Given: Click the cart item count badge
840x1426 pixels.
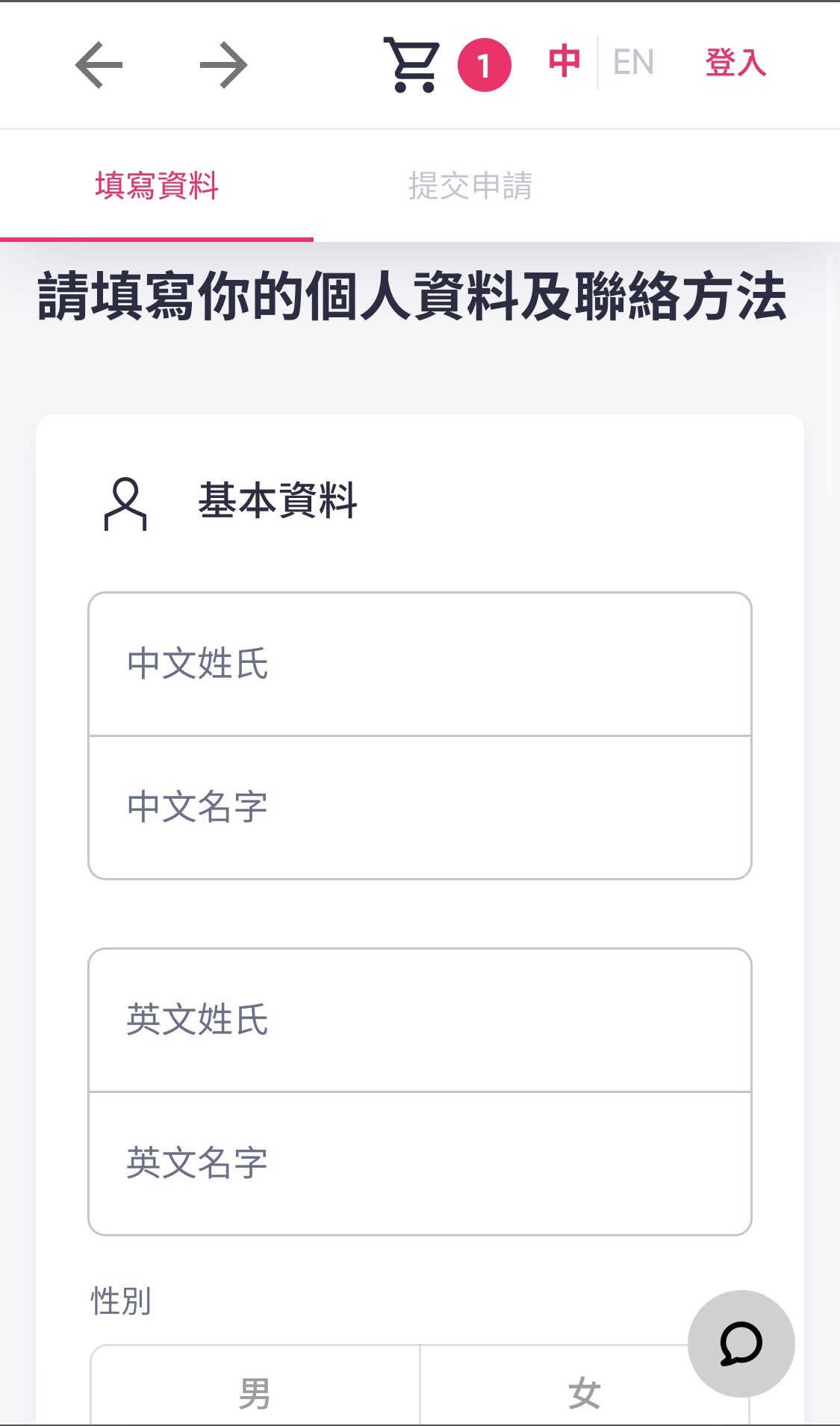Looking at the screenshot, I should coord(484,65).
